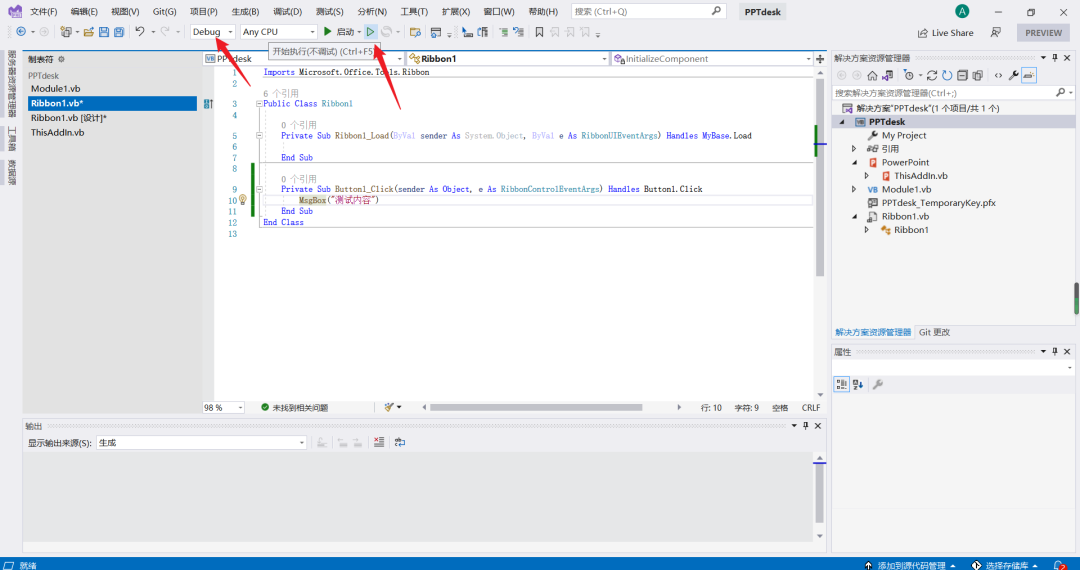This screenshot has width=1080, height=570.
Task: Click the notifications bell in status bar
Action: point(1060,565)
